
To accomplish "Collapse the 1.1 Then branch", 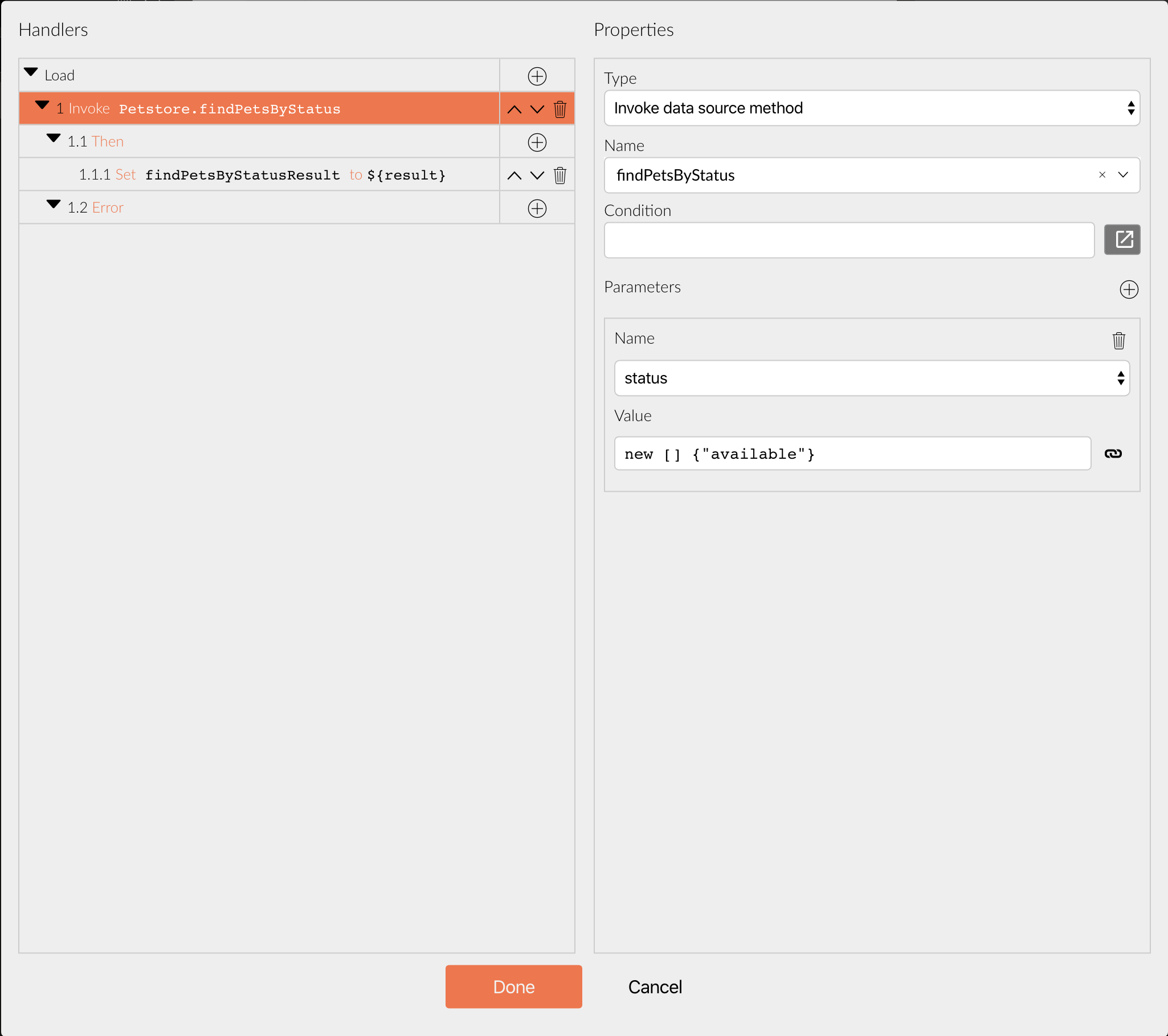I will tap(54, 139).
